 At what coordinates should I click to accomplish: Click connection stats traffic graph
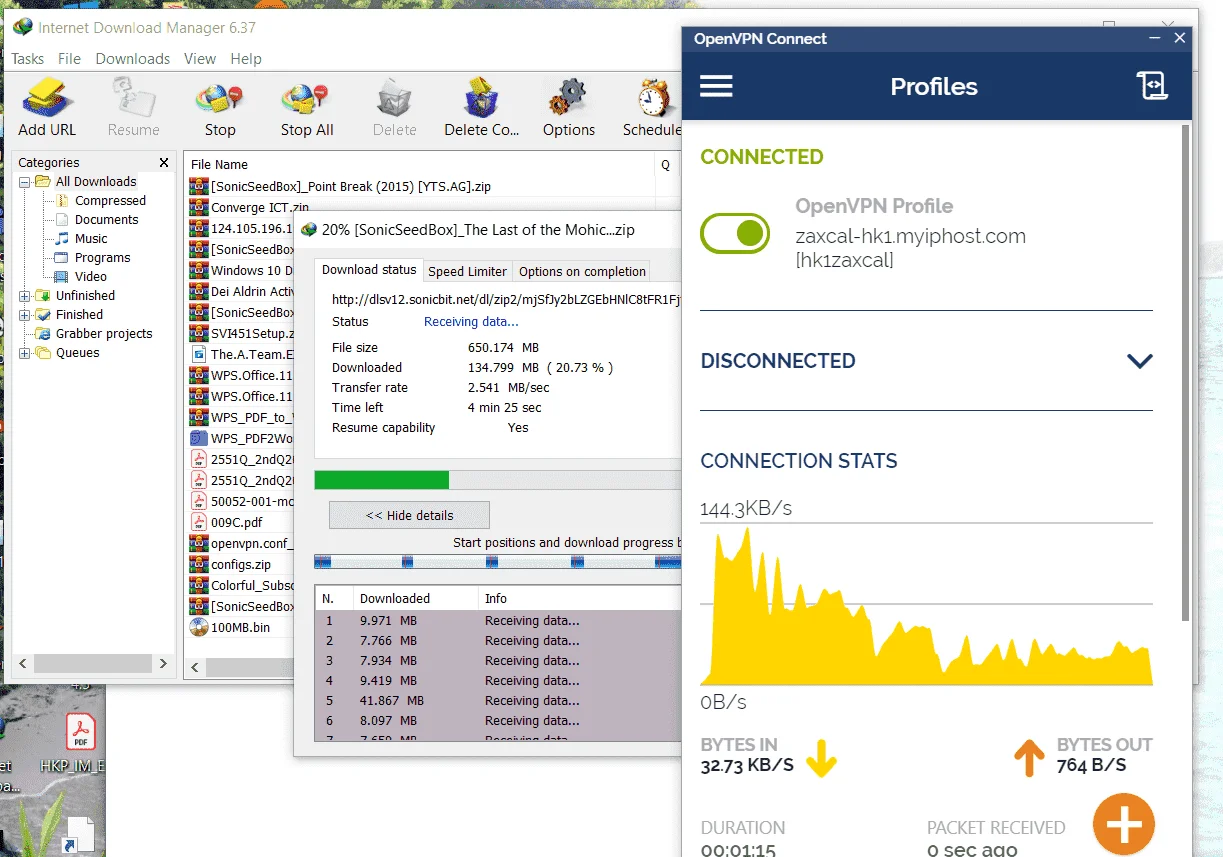click(926, 605)
